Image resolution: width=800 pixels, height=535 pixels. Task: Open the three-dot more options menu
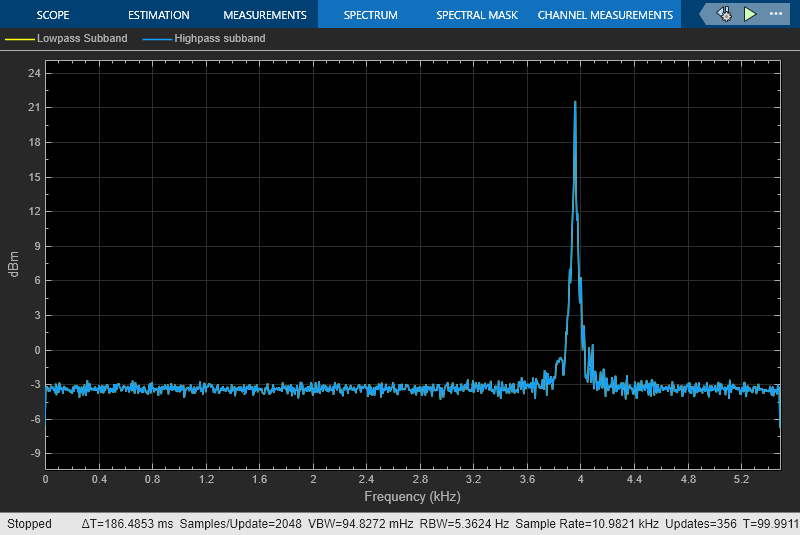coord(776,14)
